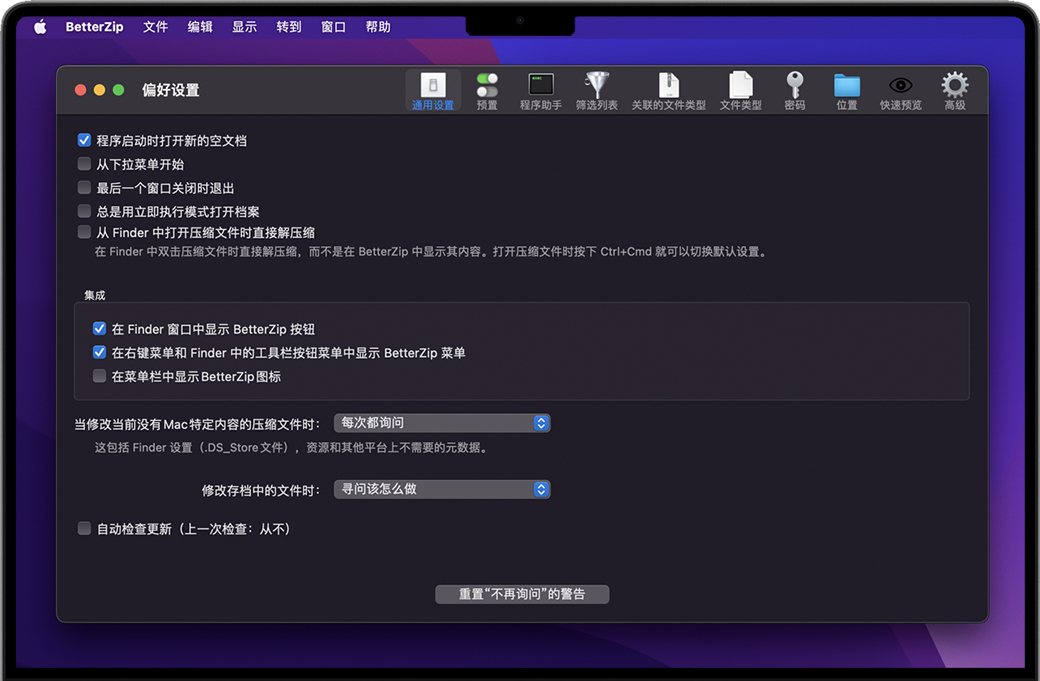The width and height of the screenshot is (1040, 681).
Task: Click 重置"不再询问"的警告 button
Action: tap(522, 594)
